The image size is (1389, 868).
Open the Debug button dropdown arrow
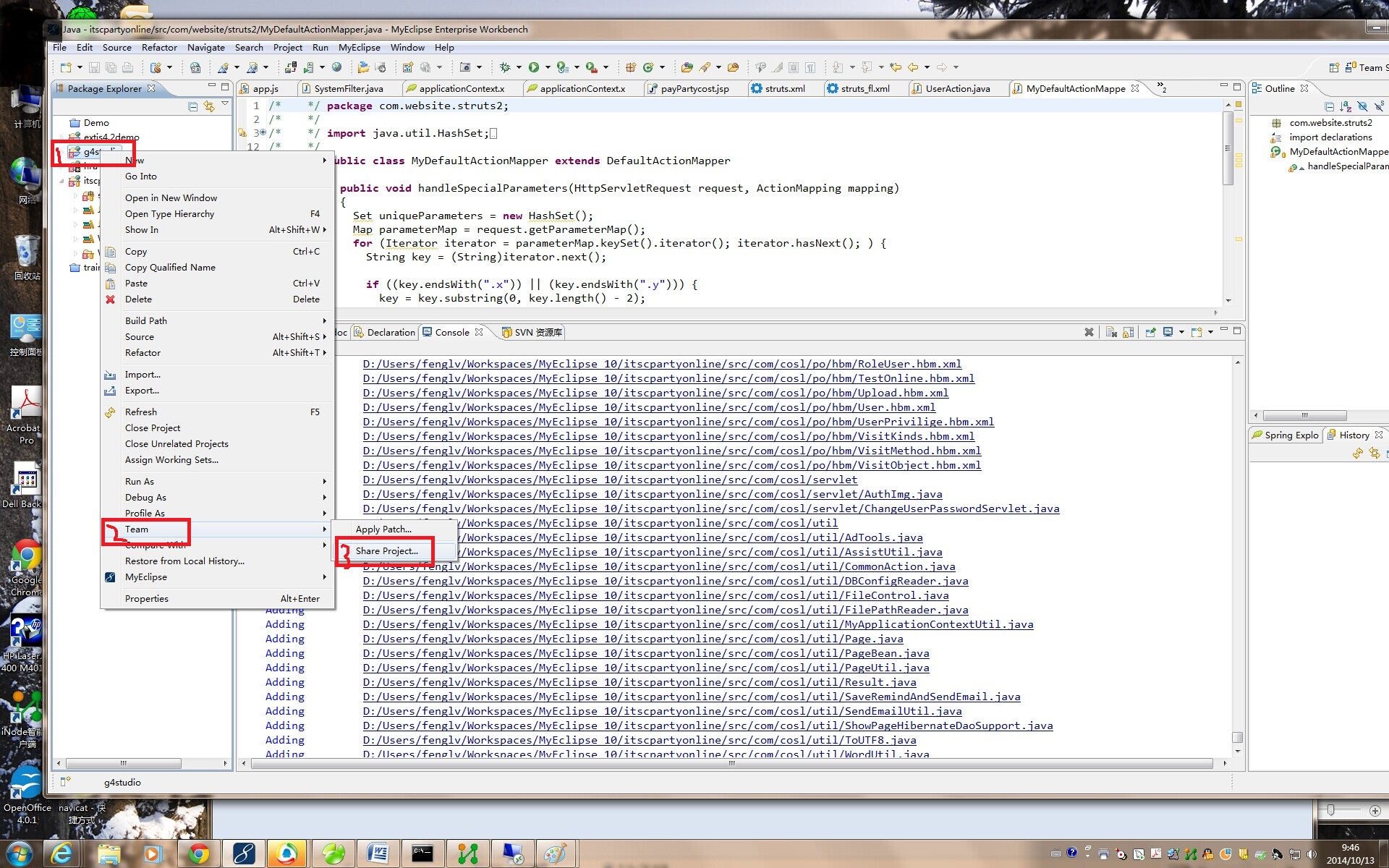(x=519, y=67)
